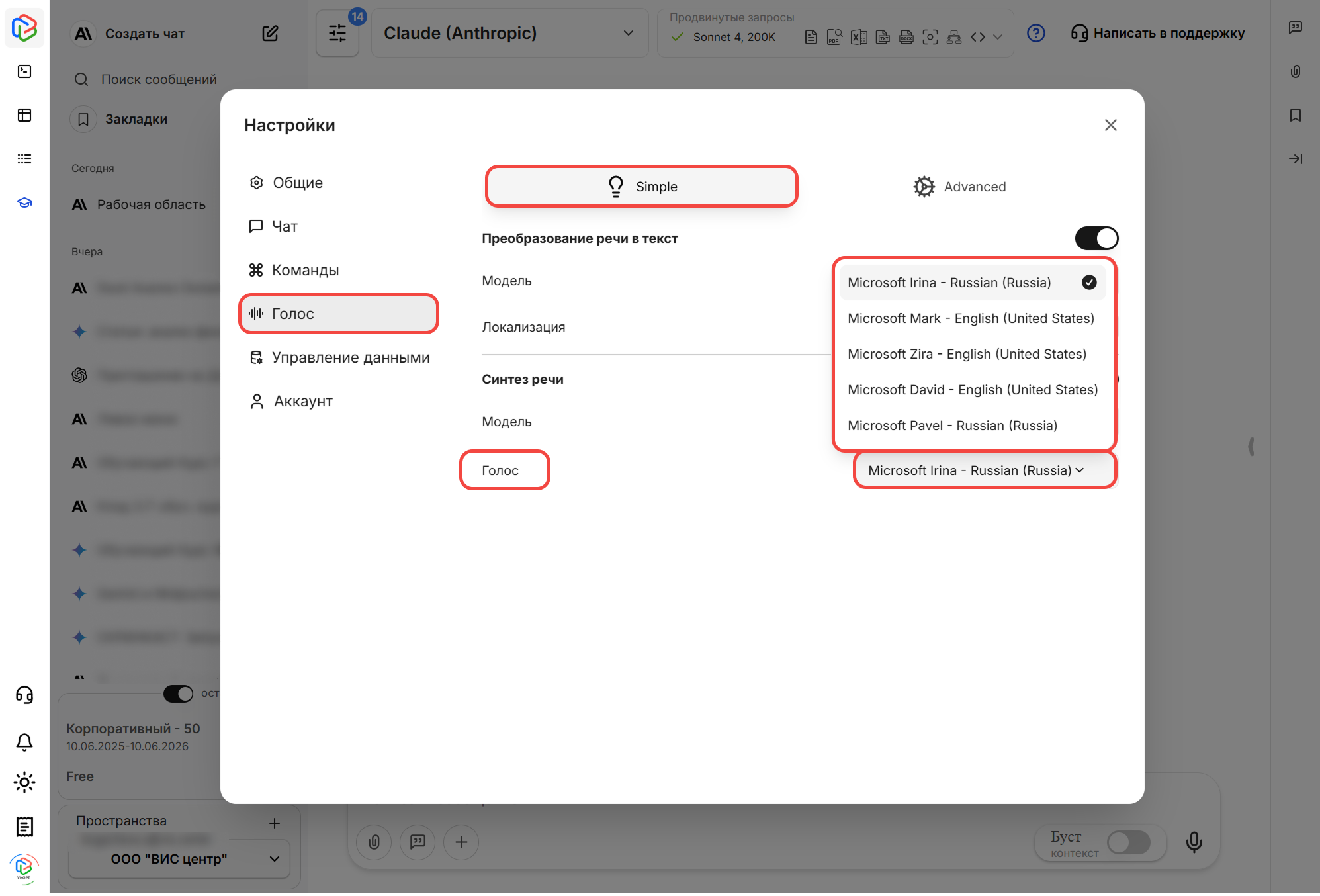
Task: Open the blue help question mark icon
Action: click(x=1036, y=33)
